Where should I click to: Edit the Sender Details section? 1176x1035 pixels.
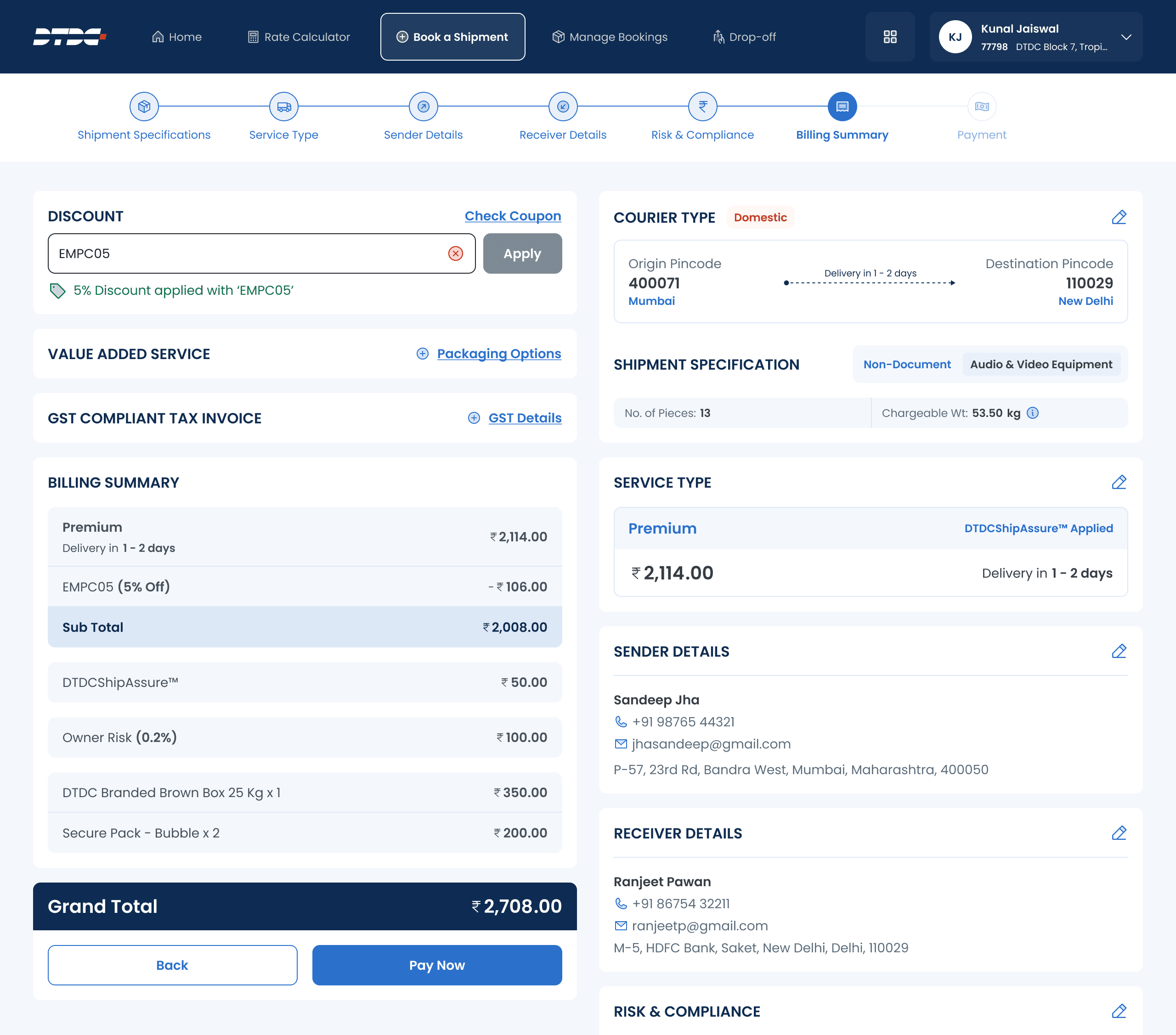1119,652
